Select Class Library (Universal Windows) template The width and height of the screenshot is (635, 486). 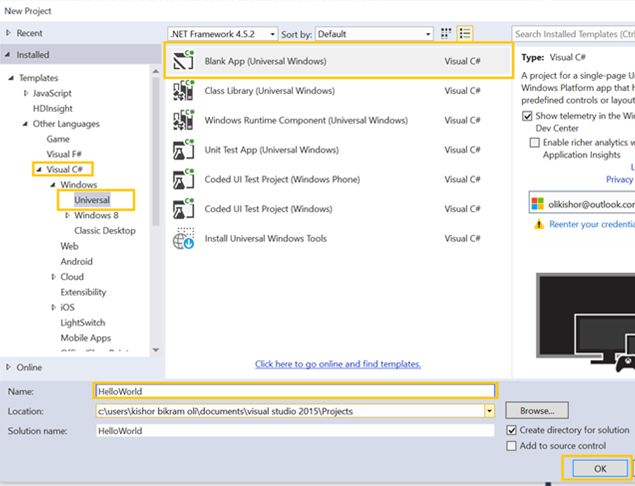click(339, 90)
